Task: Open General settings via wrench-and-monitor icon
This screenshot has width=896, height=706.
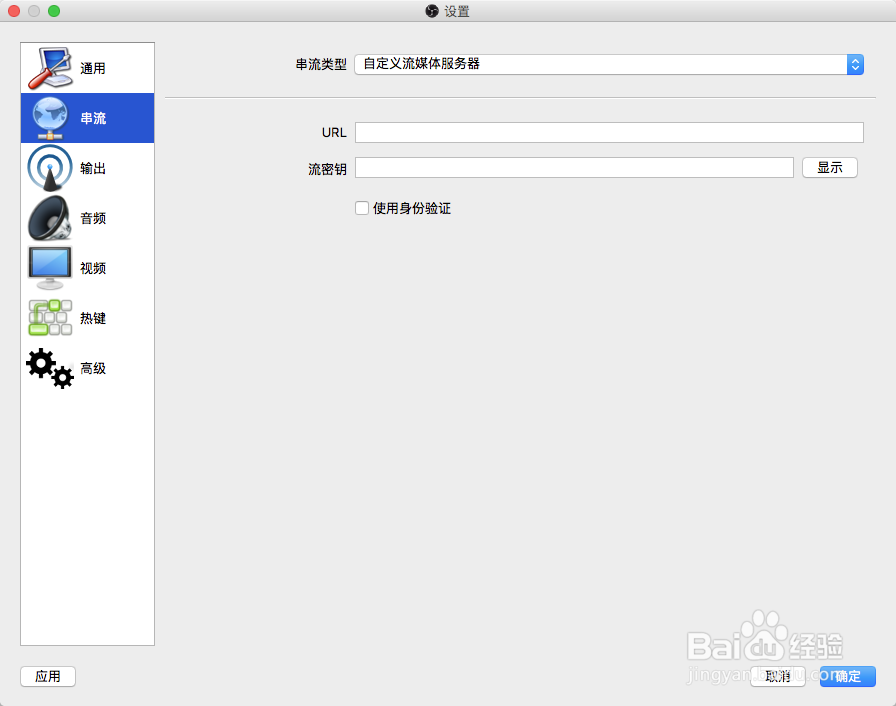Action: (x=50, y=68)
